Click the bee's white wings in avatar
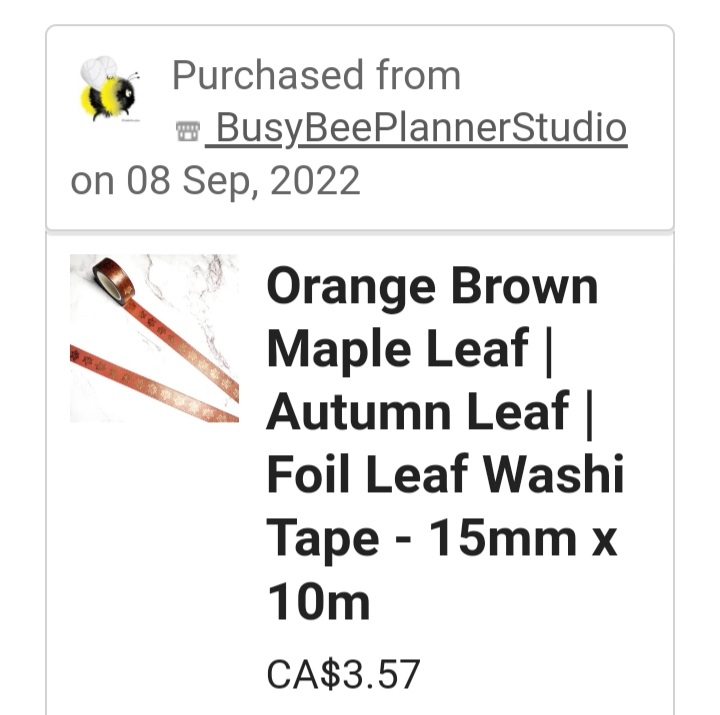Image resolution: width=720 pixels, height=715 pixels. click(99, 70)
